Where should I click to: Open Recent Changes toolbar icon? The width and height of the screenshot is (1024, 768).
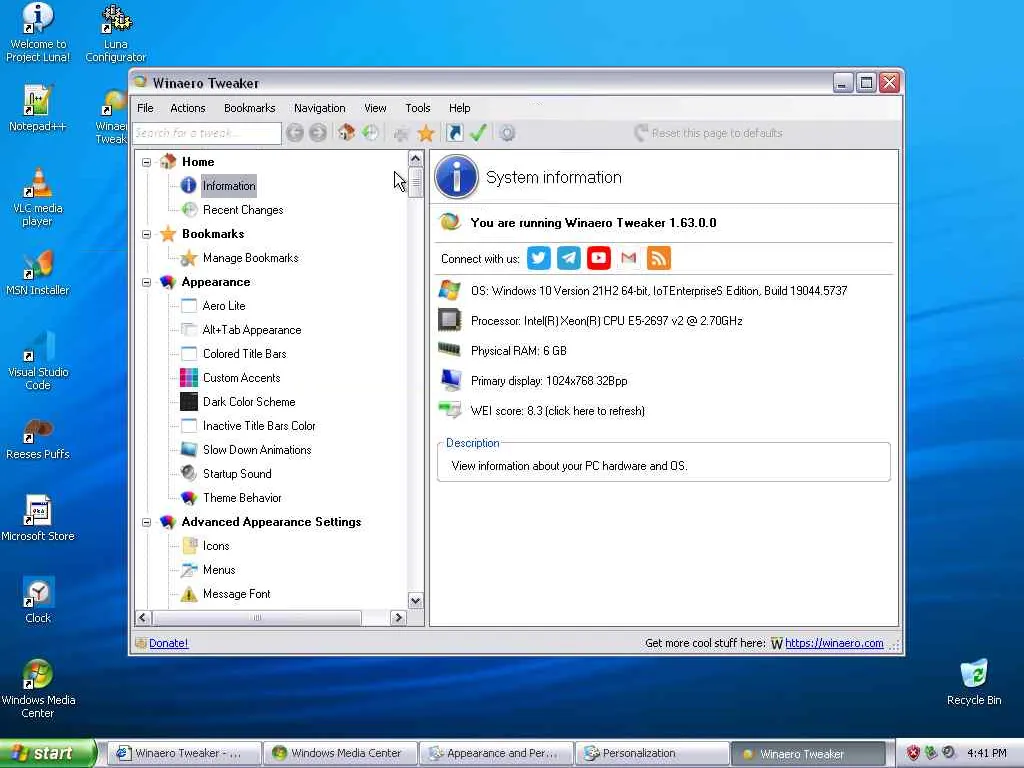click(x=370, y=133)
